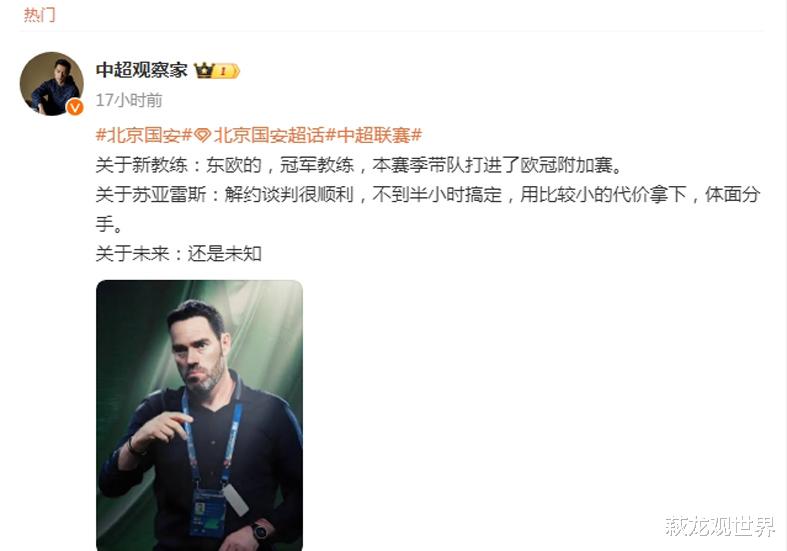Click the 郝龙观世界 watermark text
This screenshot has width=787, height=551.
[x=720, y=526]
